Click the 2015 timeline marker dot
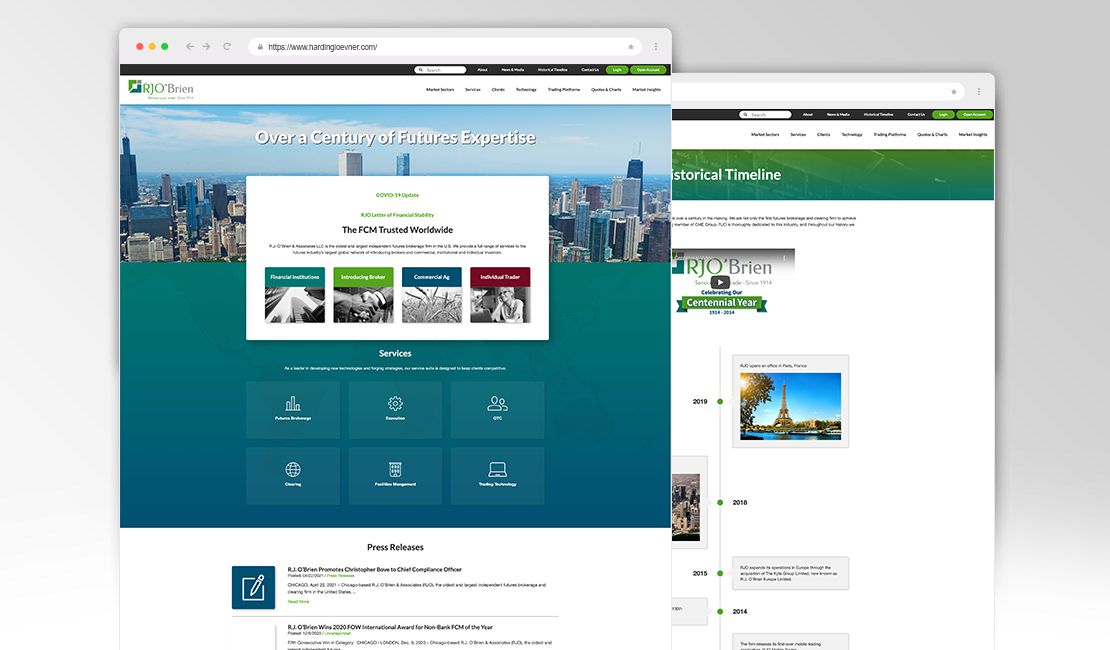 point(720,574)
